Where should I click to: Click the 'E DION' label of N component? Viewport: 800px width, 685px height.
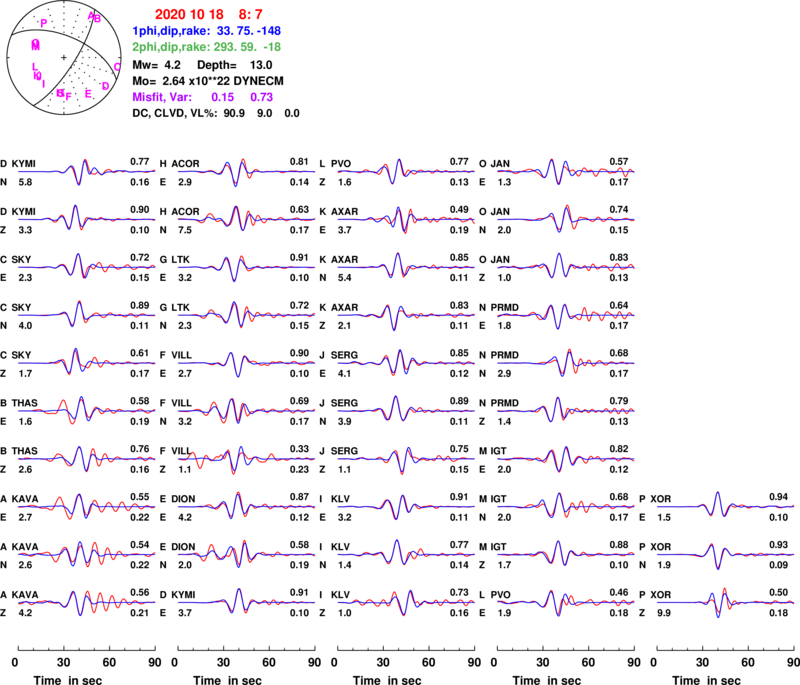[x=179, y=547]
